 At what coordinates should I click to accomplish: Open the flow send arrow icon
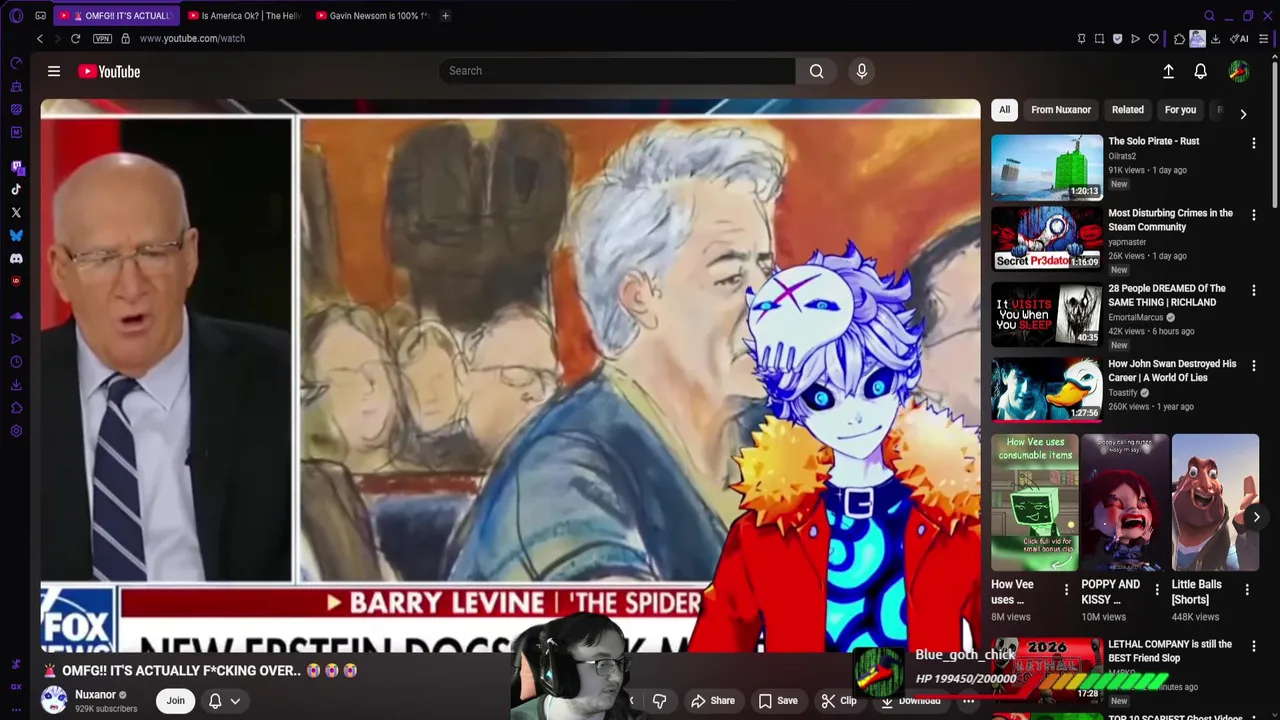1135,39
